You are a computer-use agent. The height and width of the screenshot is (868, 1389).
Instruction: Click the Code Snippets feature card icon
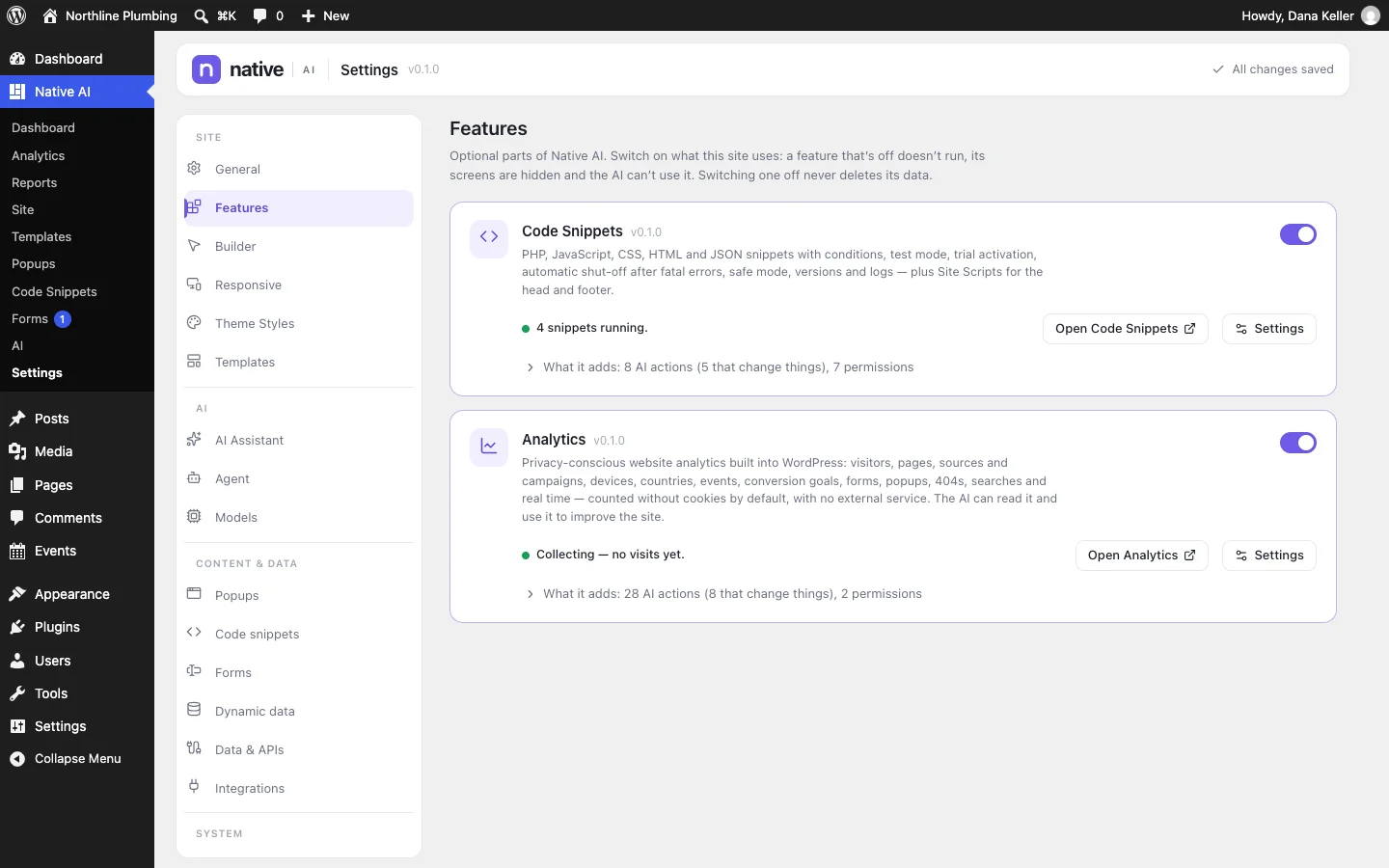(489, 238)
